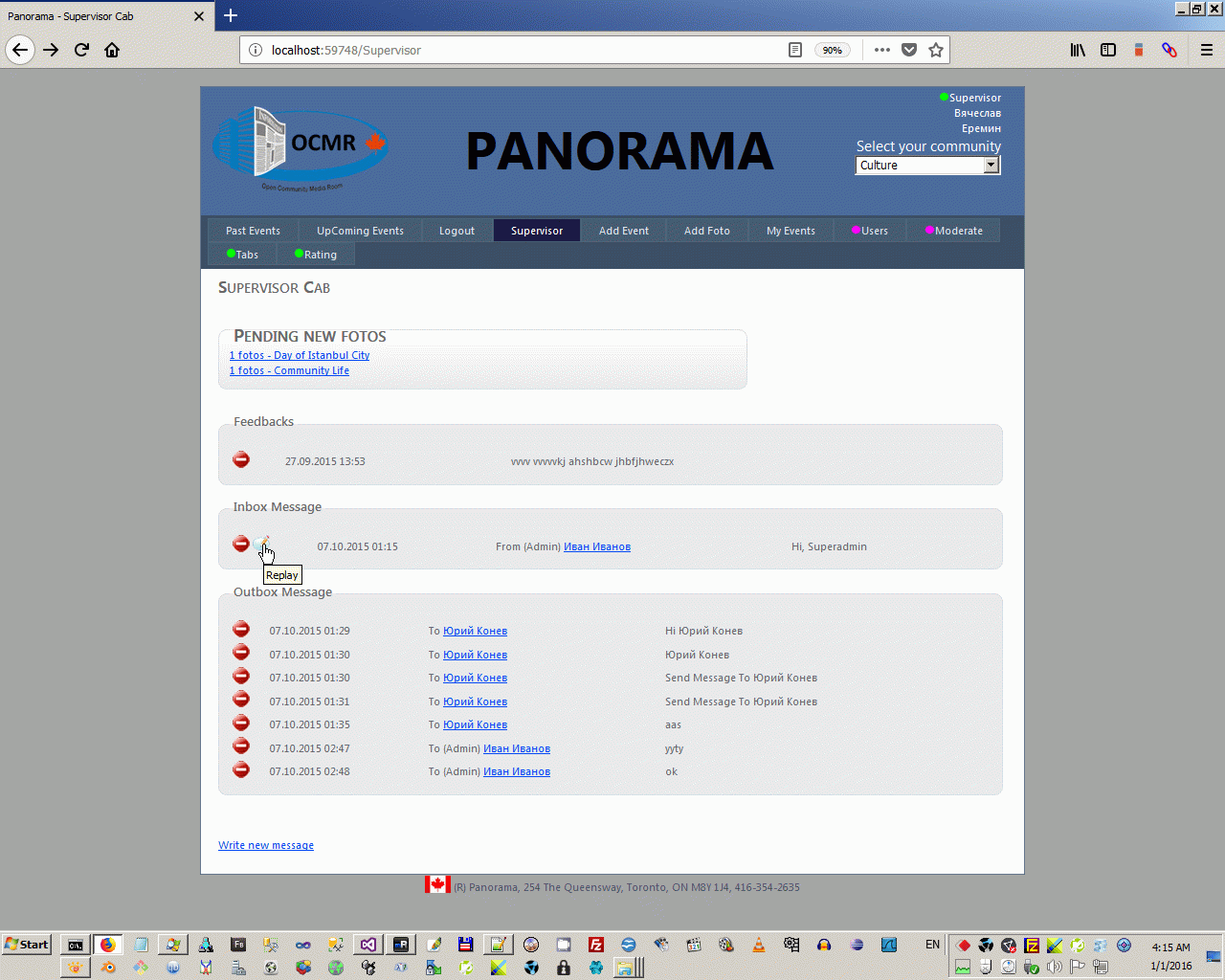Delete outbox message "ok" from 02:48
The image size is (1225, 980).
(x=241, y=769)
